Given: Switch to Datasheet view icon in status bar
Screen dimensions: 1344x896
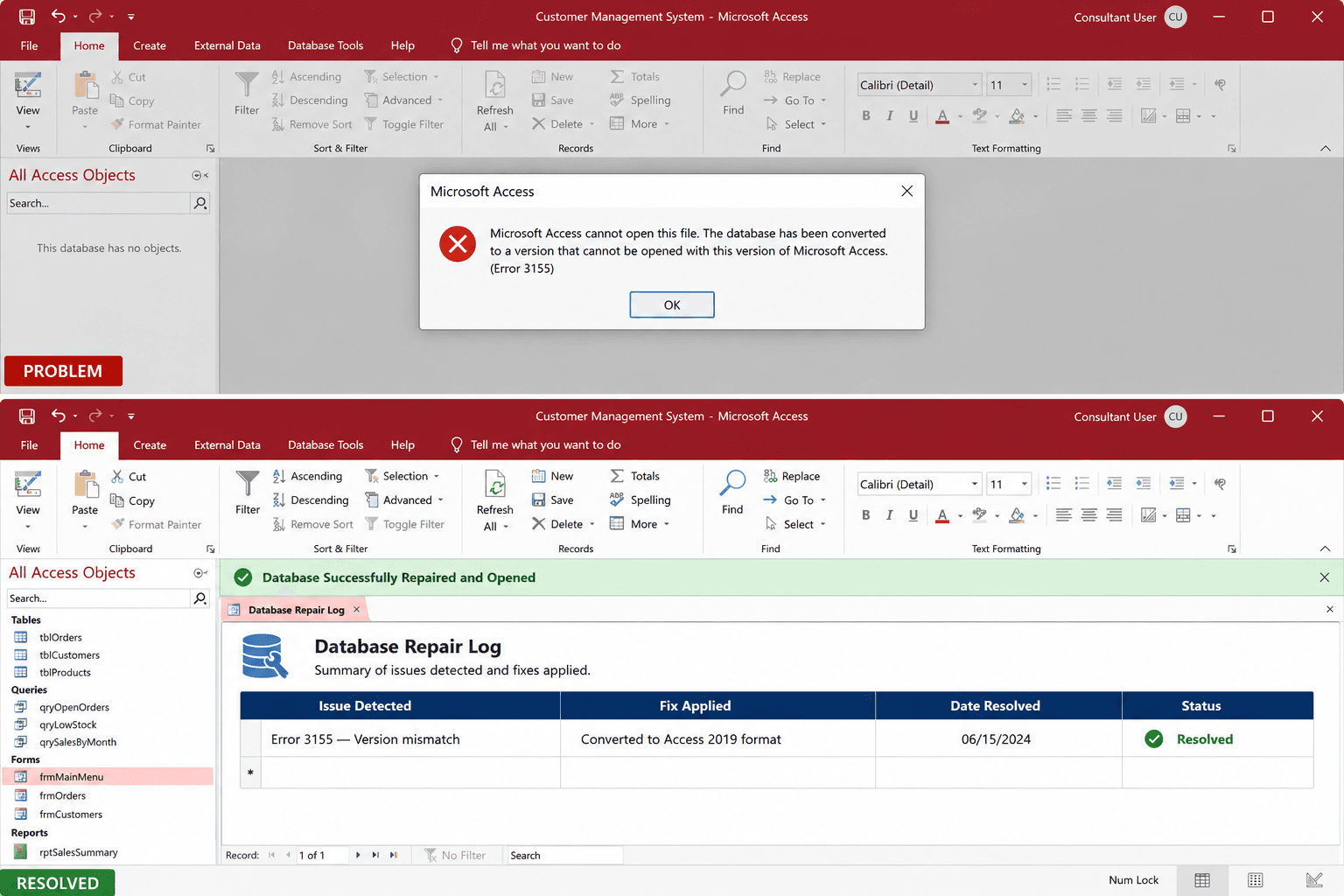Looking at the screenshot, I should (1202, 880).
